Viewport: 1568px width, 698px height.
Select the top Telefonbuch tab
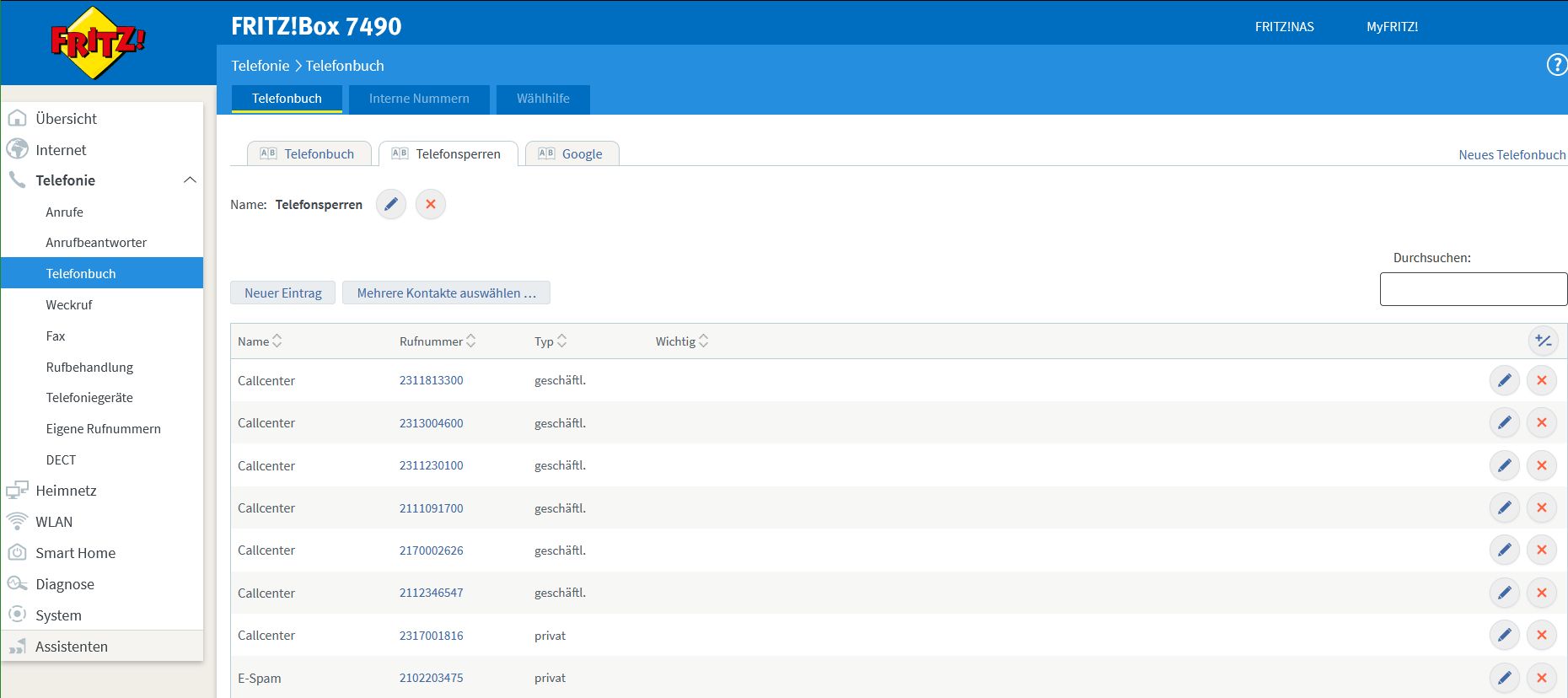point(287,99)
